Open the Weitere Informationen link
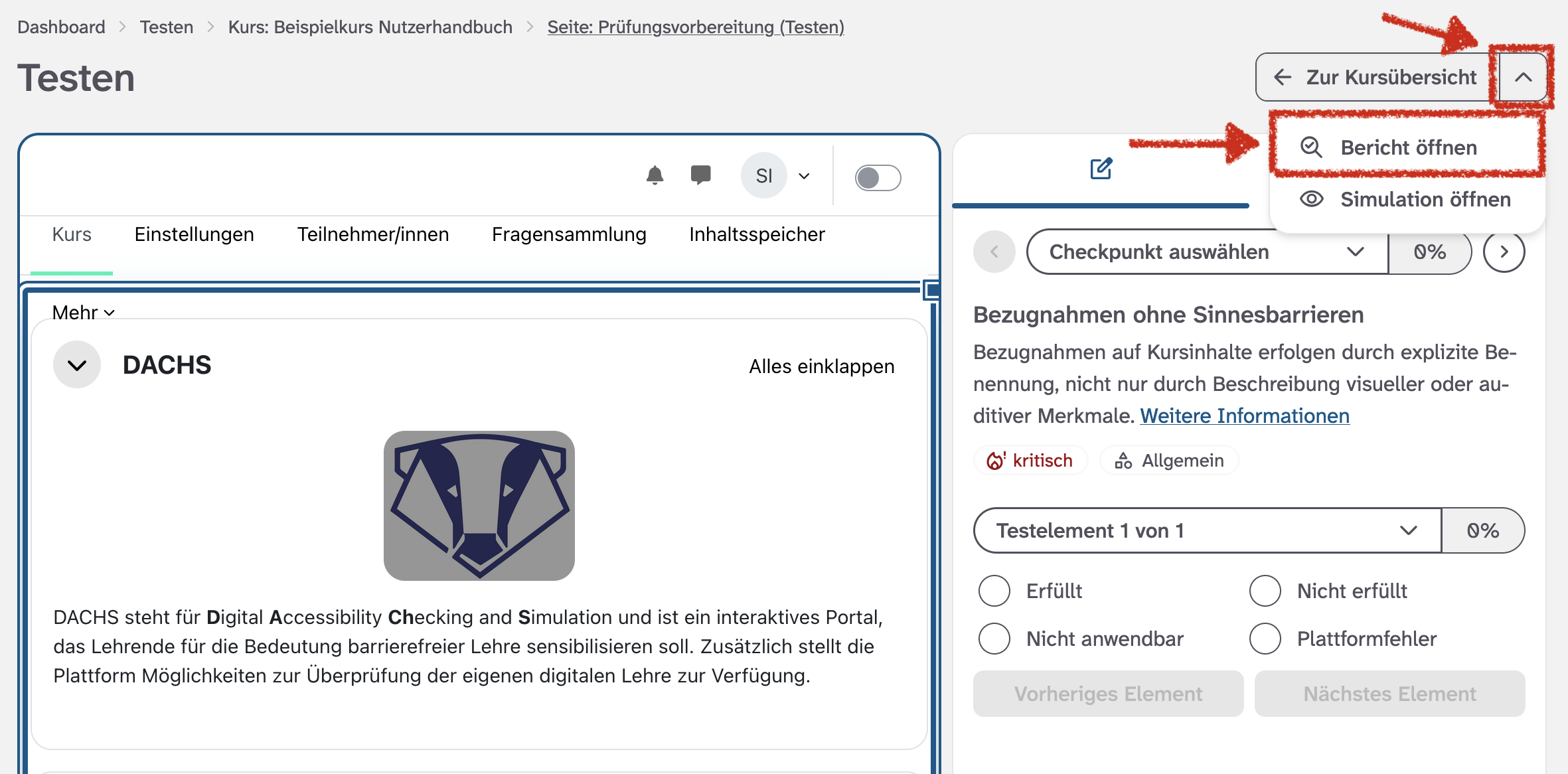1568x774 pixels. (x=1244, y=416)
